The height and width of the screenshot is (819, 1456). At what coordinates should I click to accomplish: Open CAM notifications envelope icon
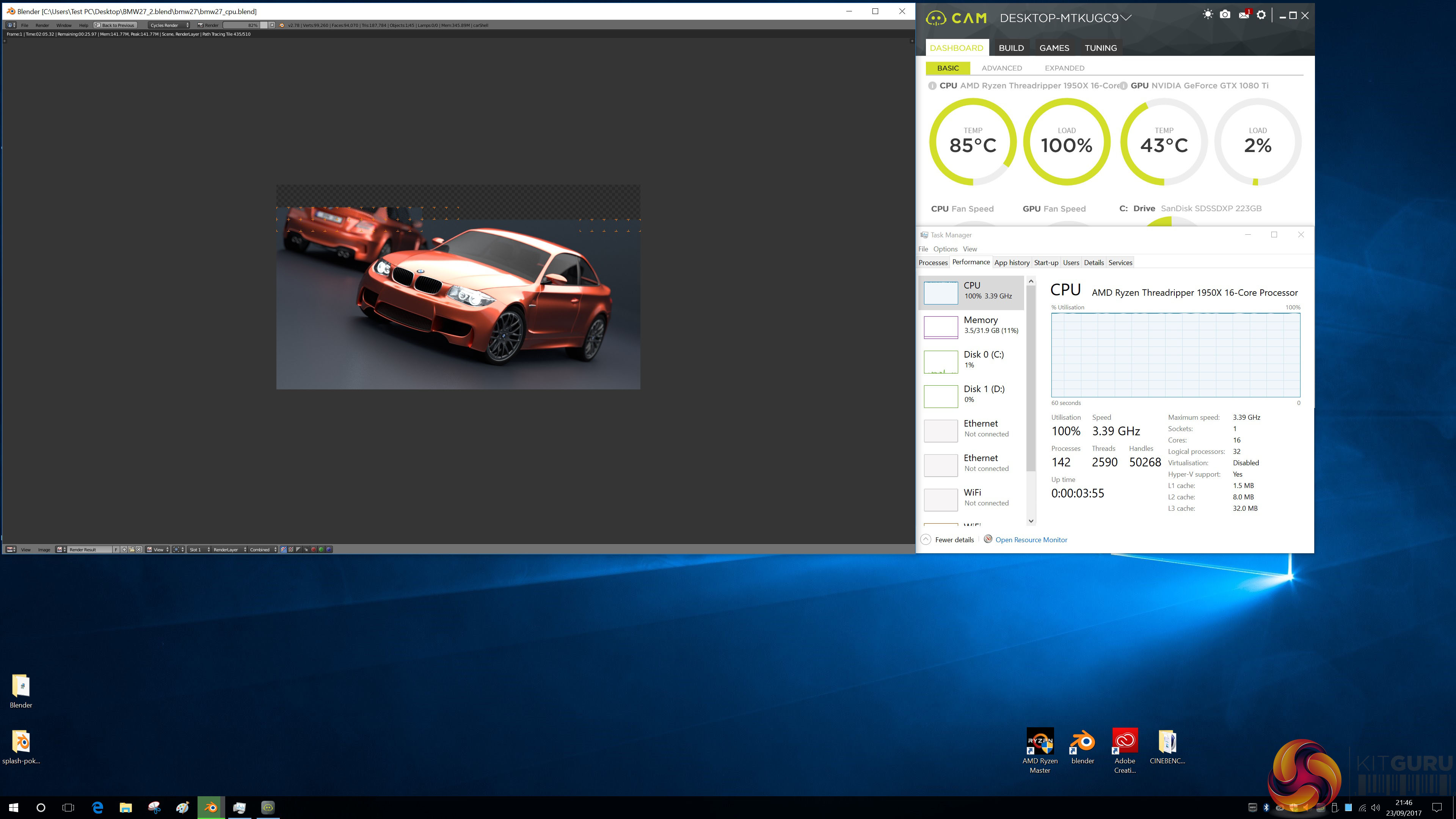[1244, 15]
